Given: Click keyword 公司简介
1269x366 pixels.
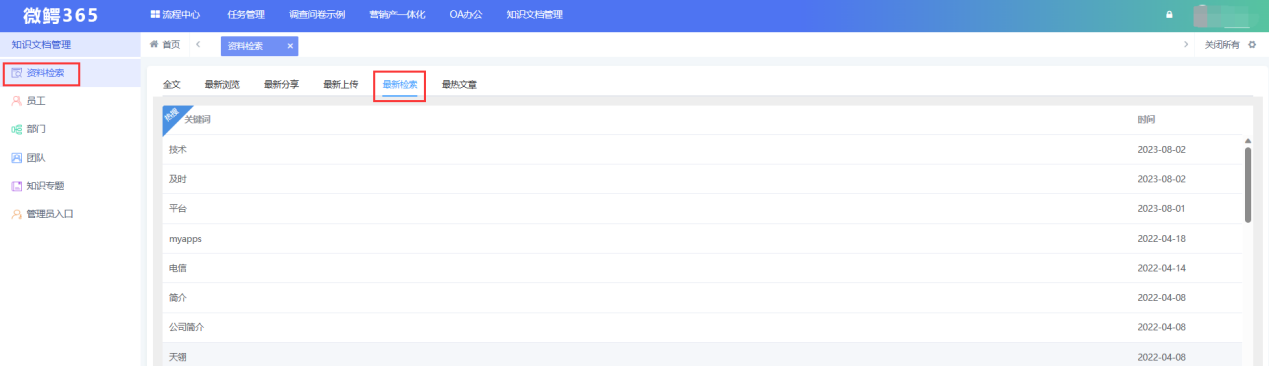Looking at the screenshot, I should coord(187,327).
